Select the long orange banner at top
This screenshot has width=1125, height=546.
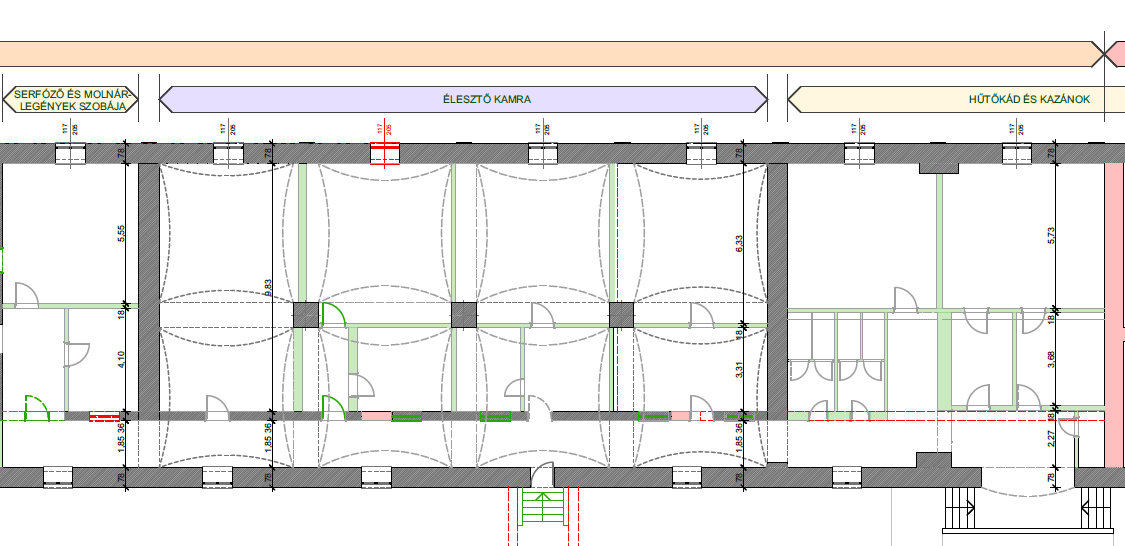pos(552,55)
